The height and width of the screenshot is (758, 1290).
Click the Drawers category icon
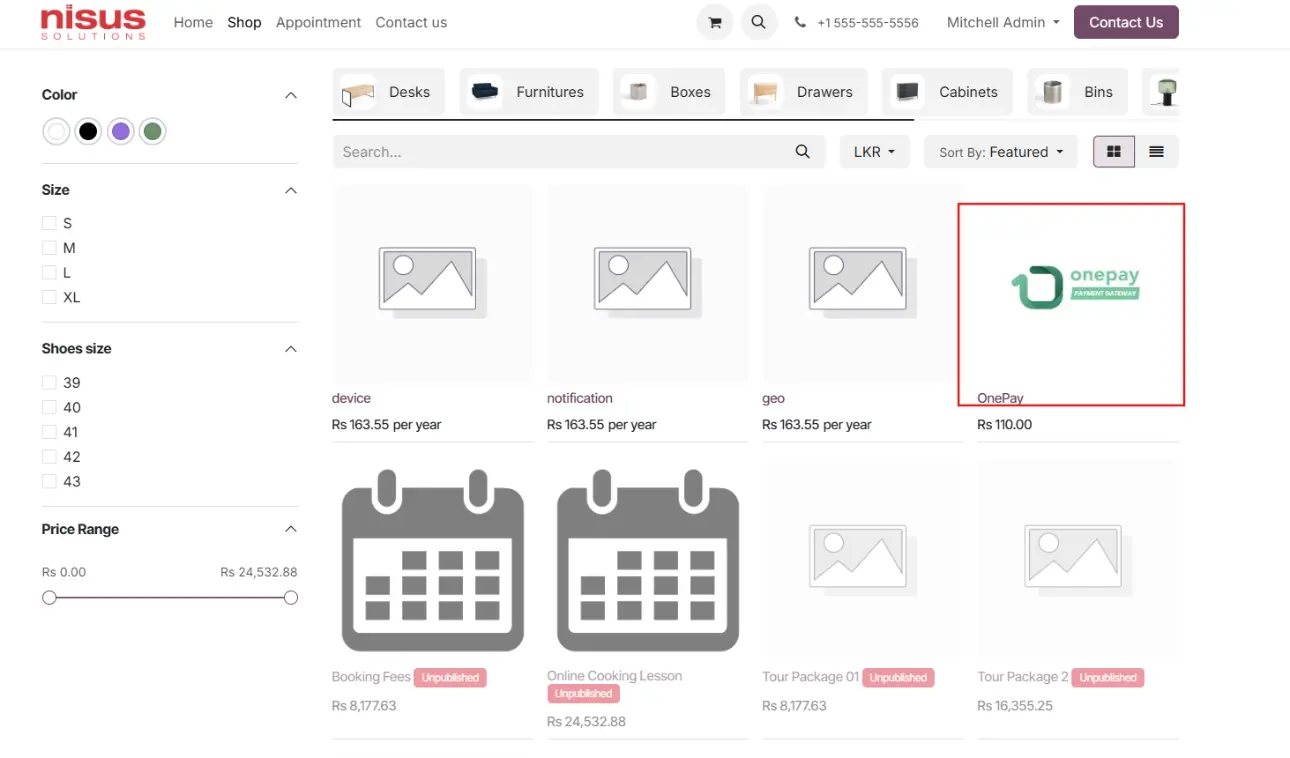[765, 92]
